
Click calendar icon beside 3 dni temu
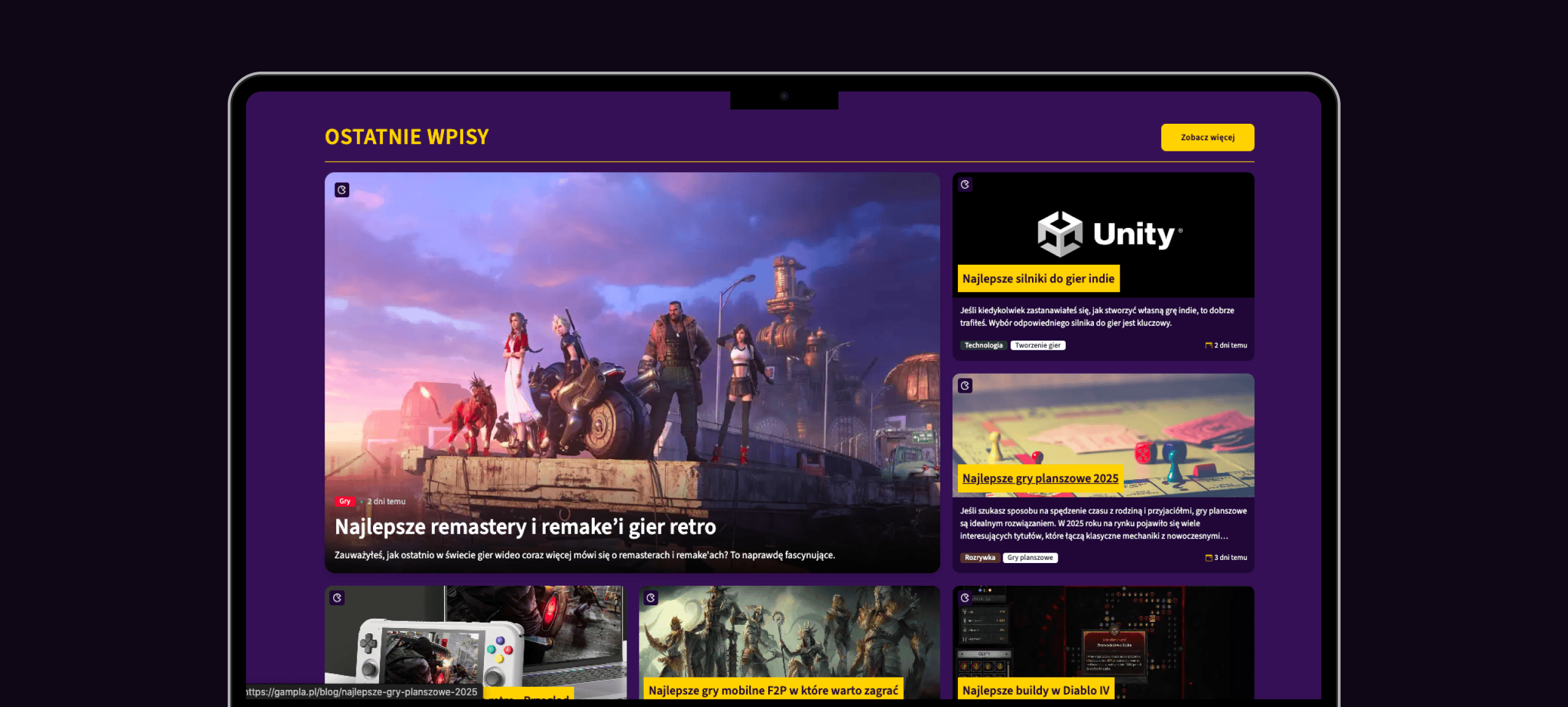click(1208, 558)
